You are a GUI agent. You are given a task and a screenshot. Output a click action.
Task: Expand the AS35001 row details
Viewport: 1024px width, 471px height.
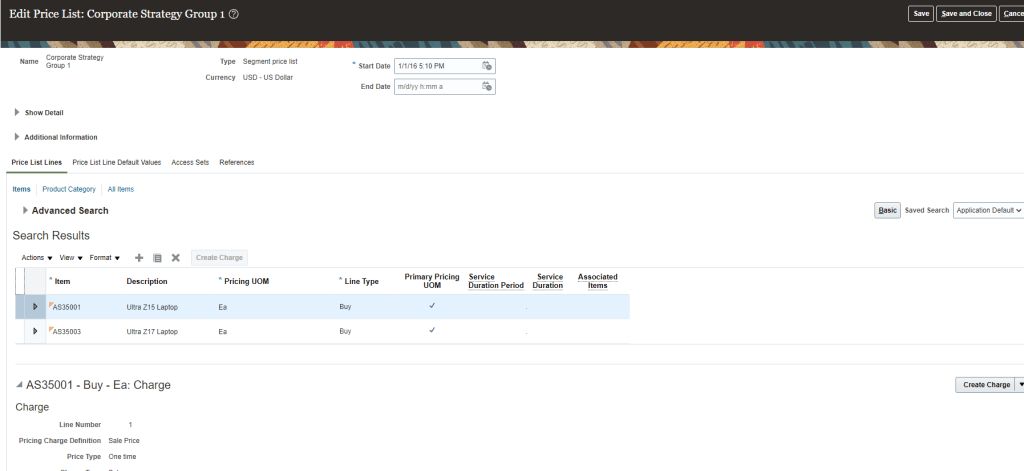[35, 306]
